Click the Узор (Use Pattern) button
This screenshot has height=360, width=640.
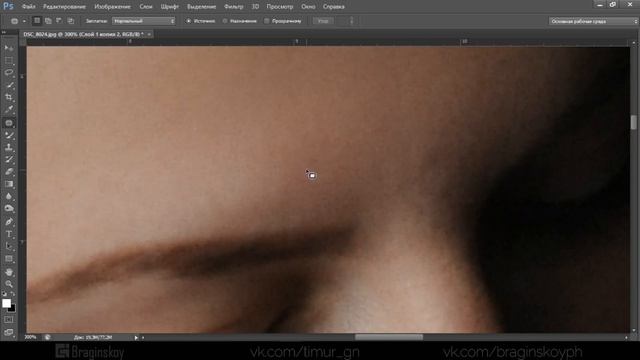(323, 21)
